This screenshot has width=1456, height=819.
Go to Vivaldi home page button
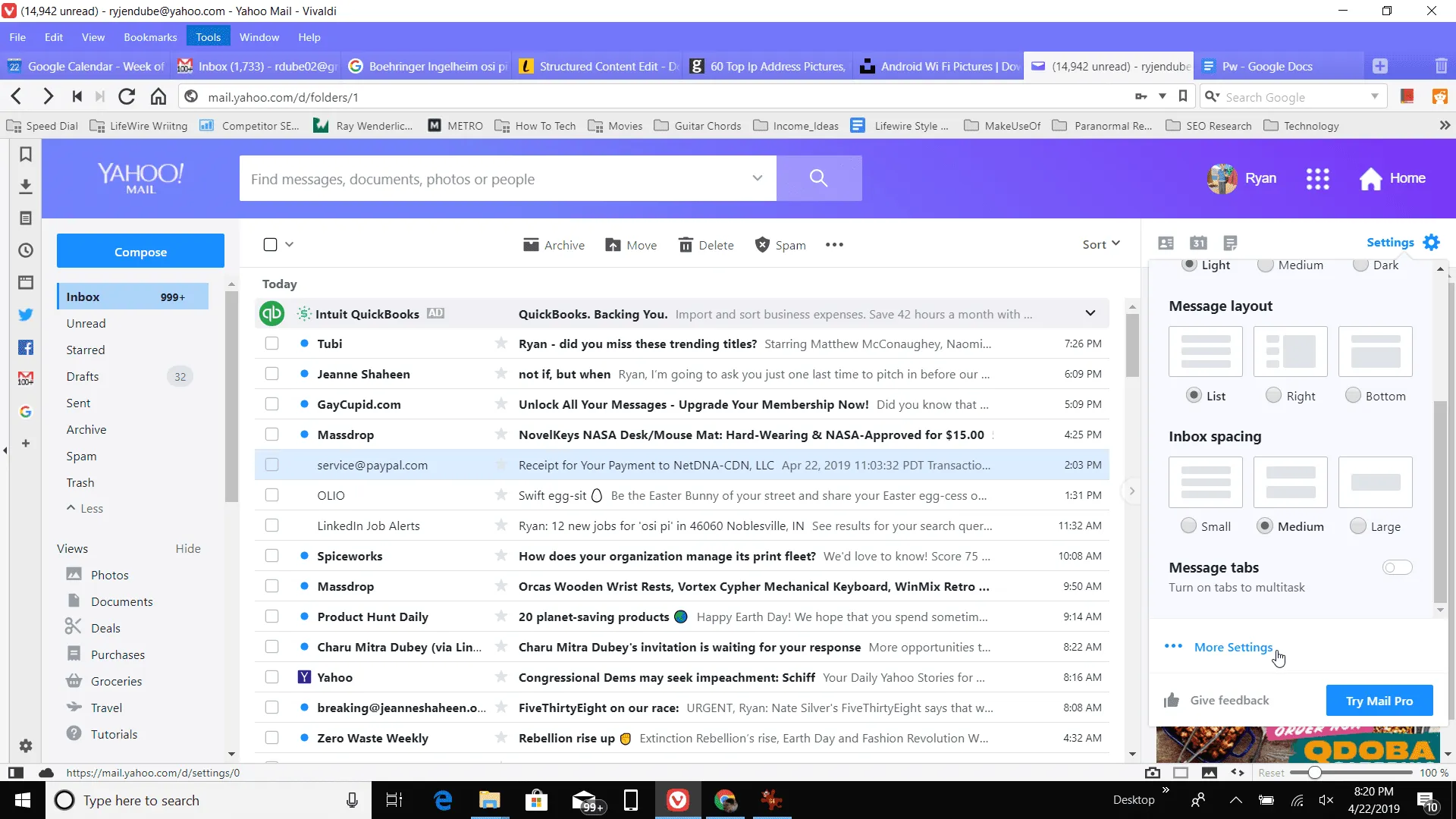pyautogui.click(x=158, y=96)
